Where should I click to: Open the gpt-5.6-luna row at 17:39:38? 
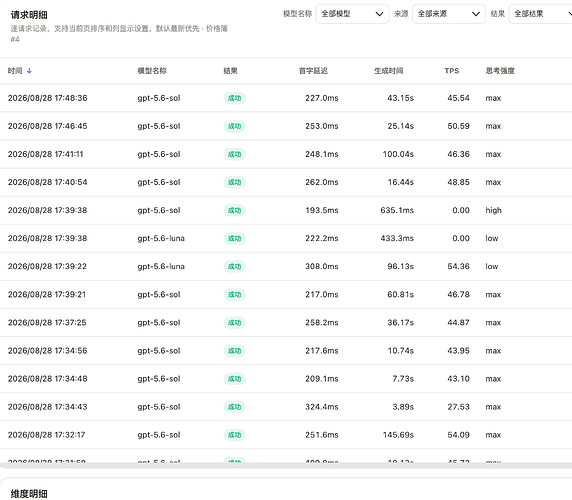click(286, 239)
